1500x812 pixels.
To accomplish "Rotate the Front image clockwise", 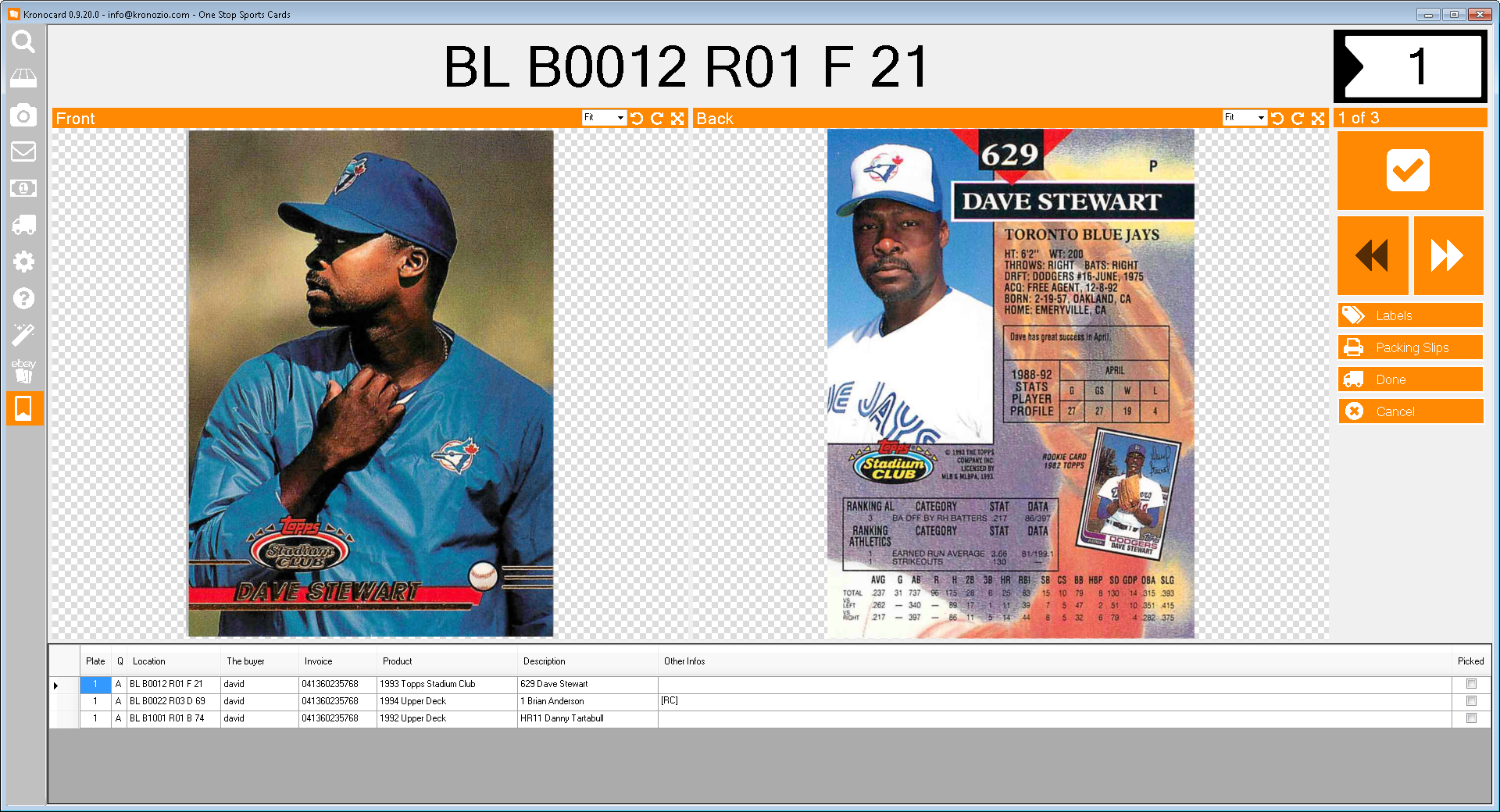I will click(657, 119).
